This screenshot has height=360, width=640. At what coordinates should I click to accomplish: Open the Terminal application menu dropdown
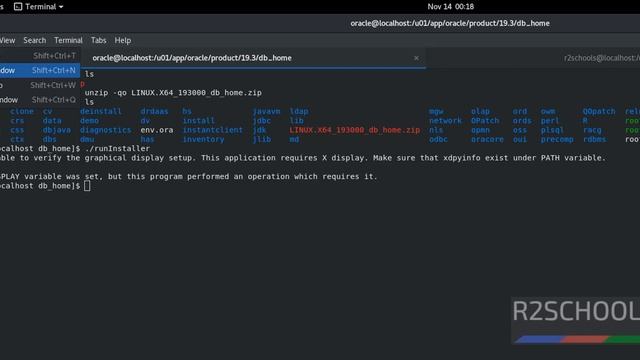click(x=38, y=7)
